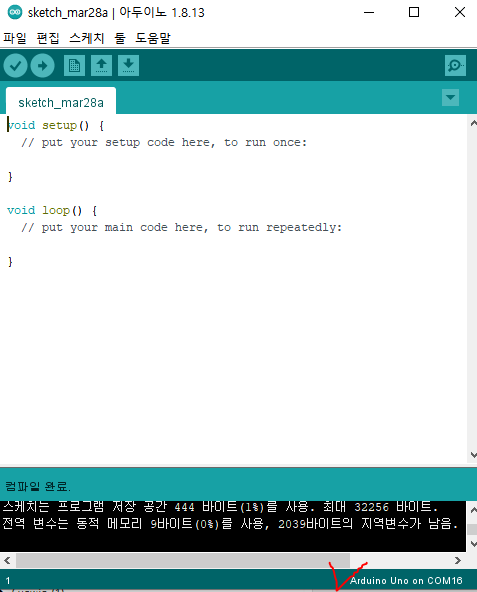Click the '컴파일 완료.' status message
Viewport: 477px width, 592px height.
pos(38,486)
